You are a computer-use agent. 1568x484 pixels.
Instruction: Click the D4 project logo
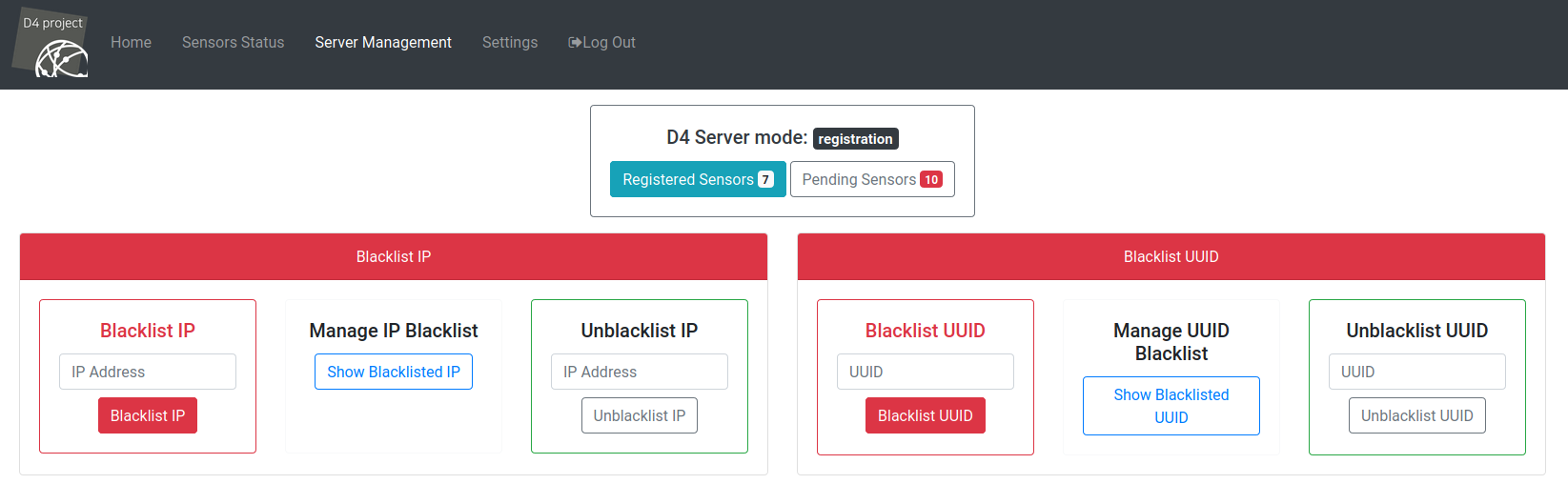point(51,44)
